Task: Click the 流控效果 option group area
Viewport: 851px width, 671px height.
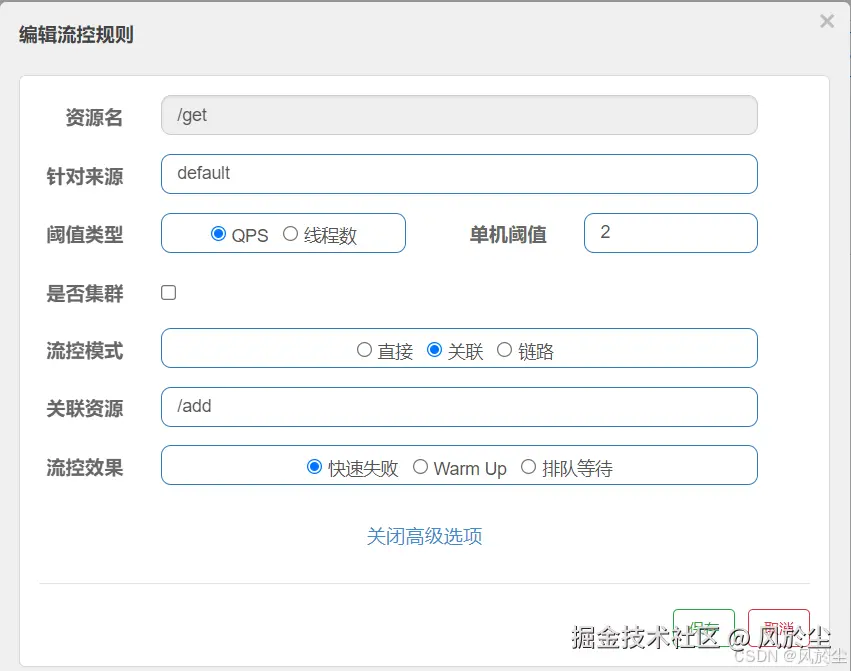Action: tap(459, 466)
